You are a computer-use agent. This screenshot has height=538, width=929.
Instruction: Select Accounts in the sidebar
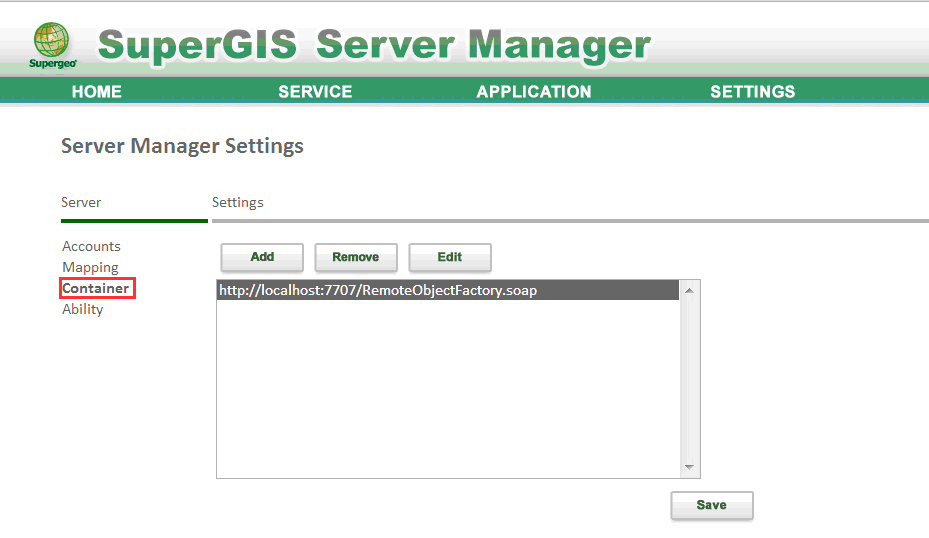coord(91,246)
